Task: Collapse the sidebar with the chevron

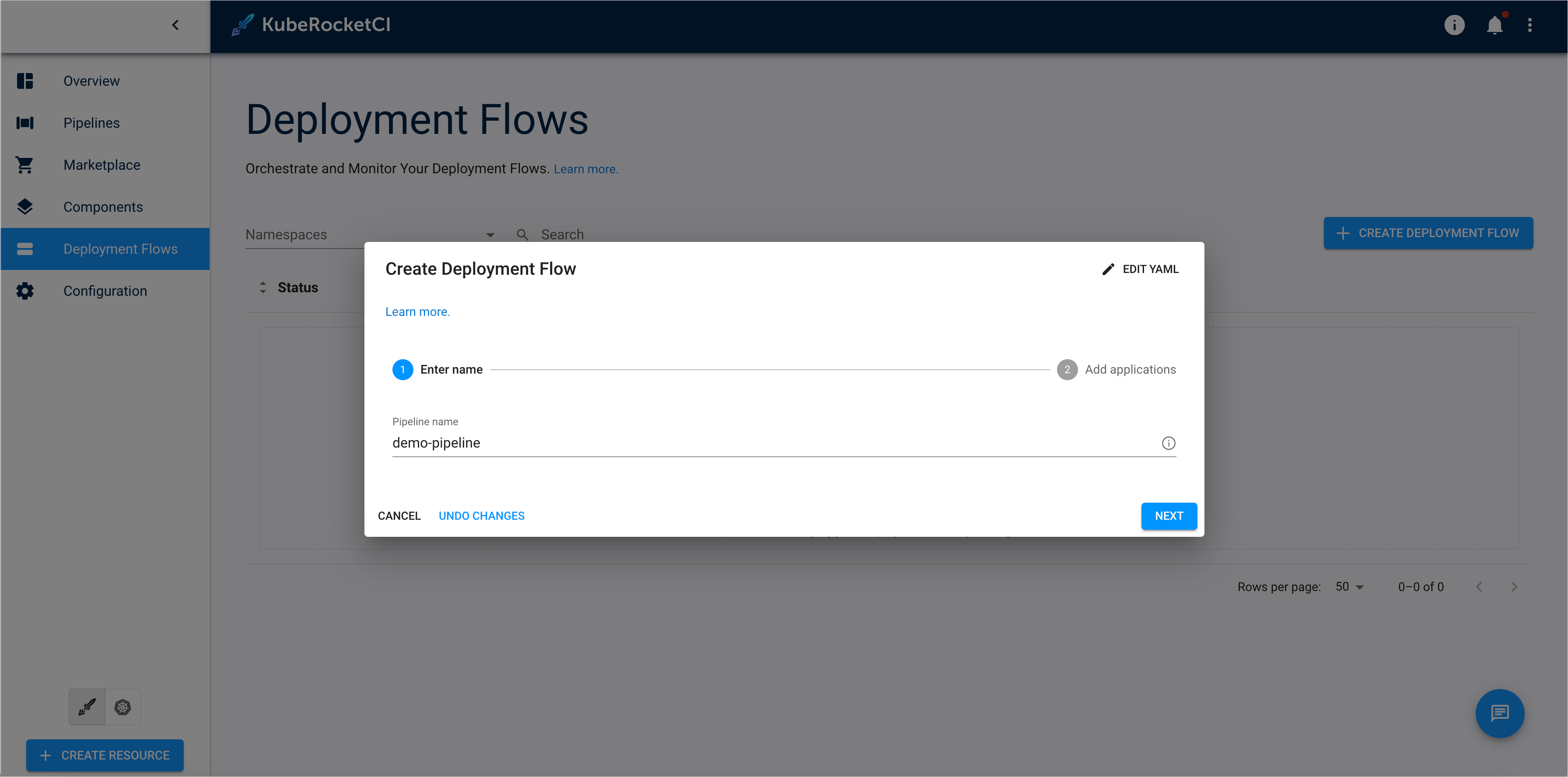Action: [175, 25]
